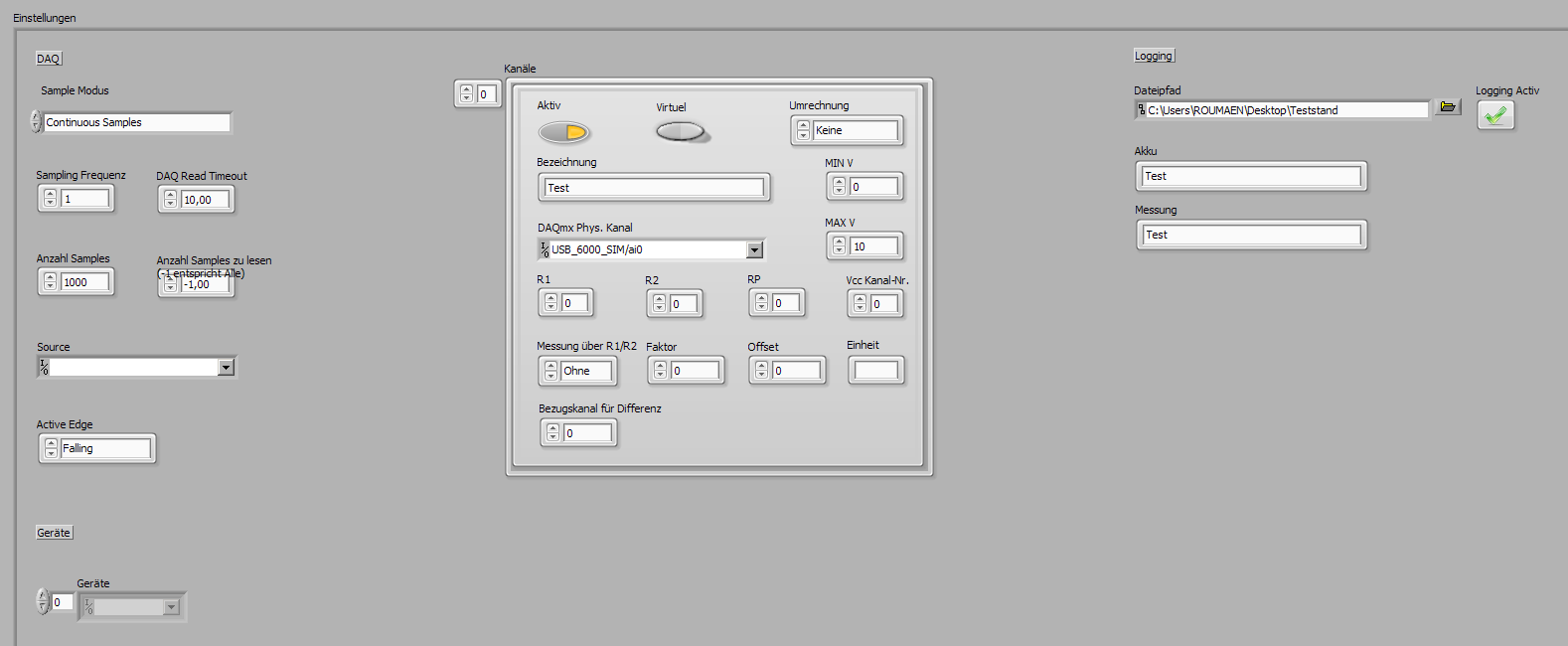This screenshot has width=1568, height=646.
Task: Click the Sampling Frequenz value field
Action: click(85, 199)
